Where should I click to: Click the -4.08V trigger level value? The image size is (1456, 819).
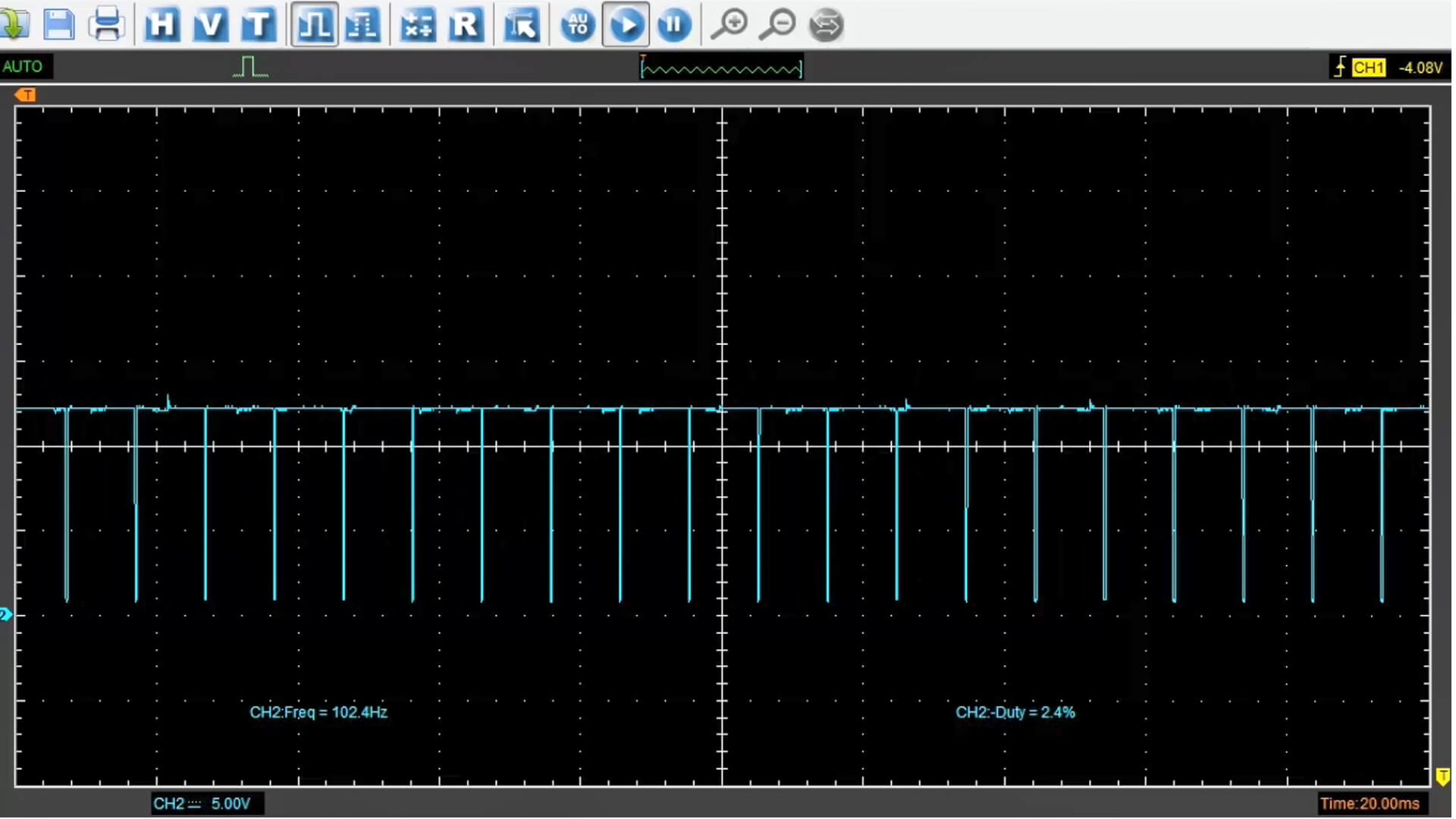[x=1420, y=67]
